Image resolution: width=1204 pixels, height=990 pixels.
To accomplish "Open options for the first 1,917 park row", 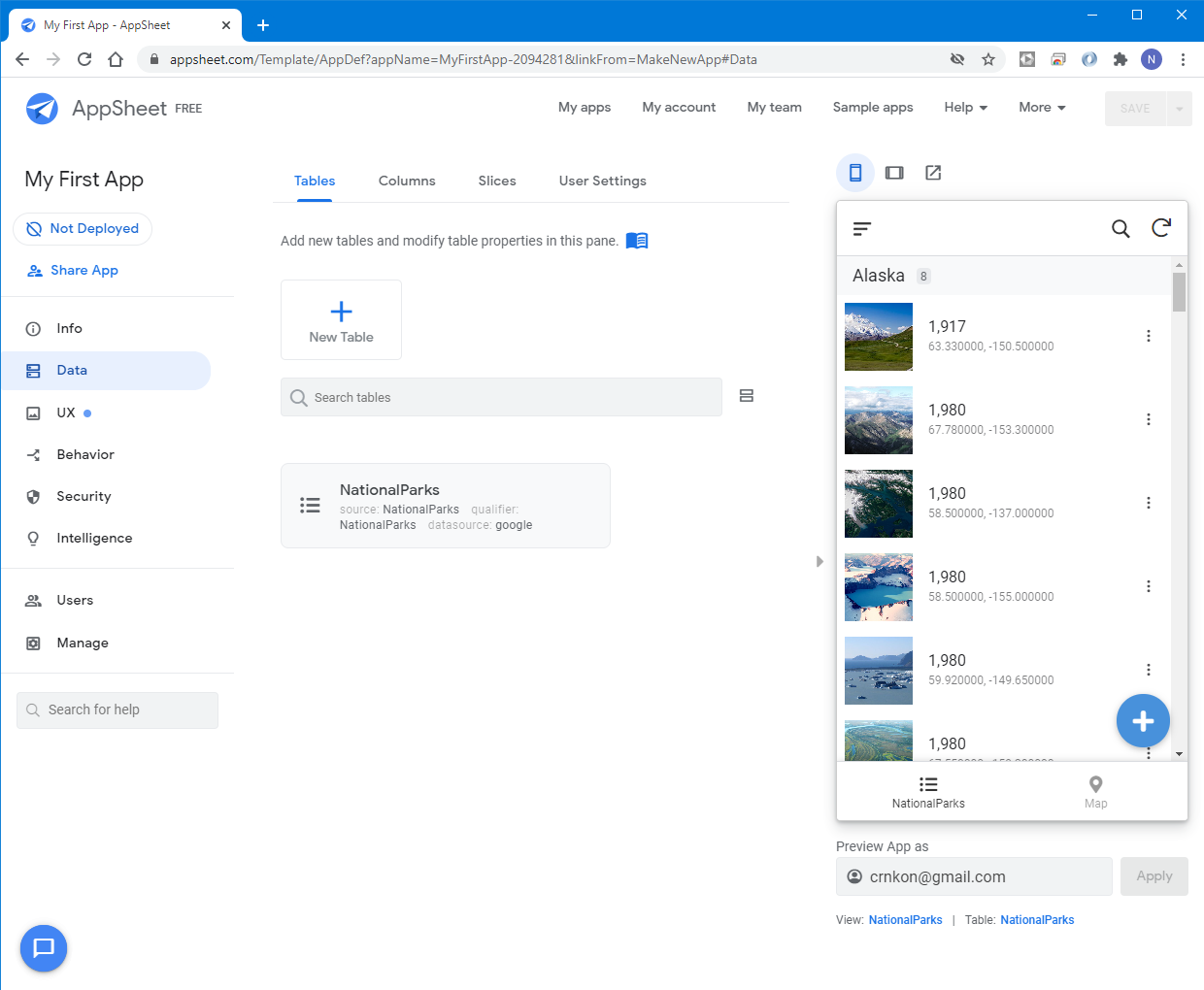I will pyautogui.click(x=1149, y=336).
